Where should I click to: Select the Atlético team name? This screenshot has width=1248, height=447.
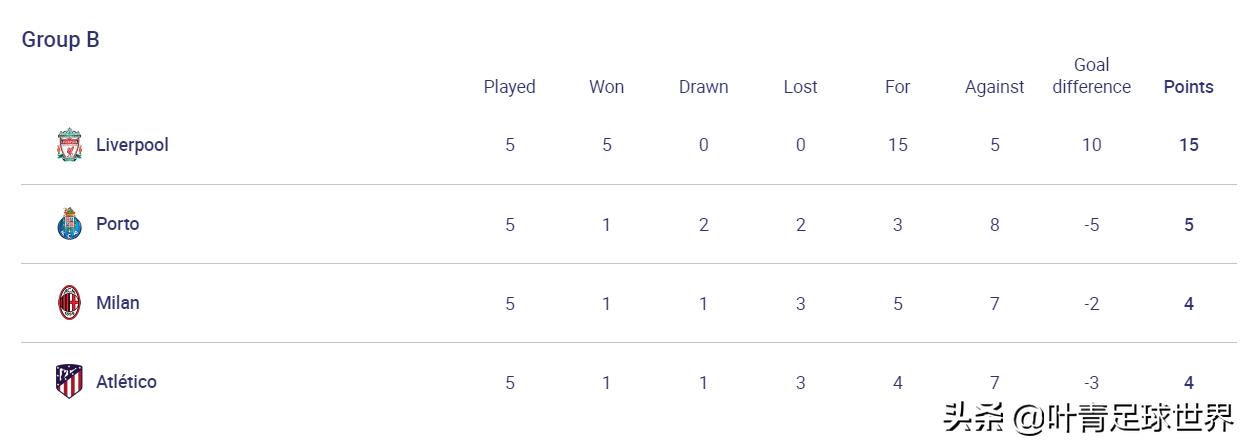[126, 382]
